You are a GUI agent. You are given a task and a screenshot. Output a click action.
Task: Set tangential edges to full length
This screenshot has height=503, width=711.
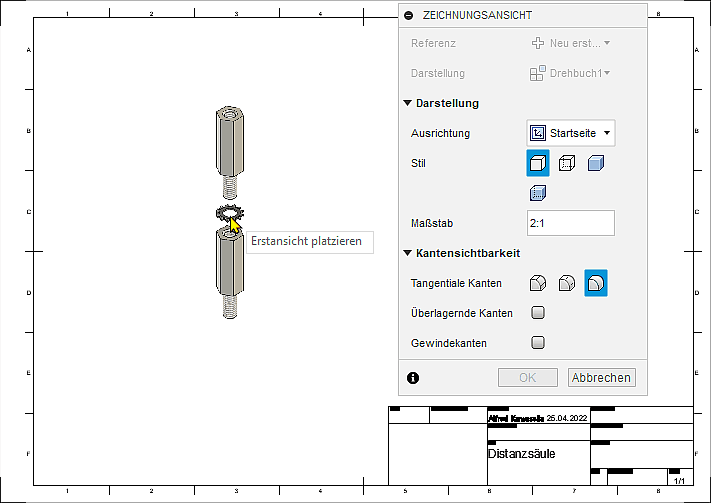(538, 283)
